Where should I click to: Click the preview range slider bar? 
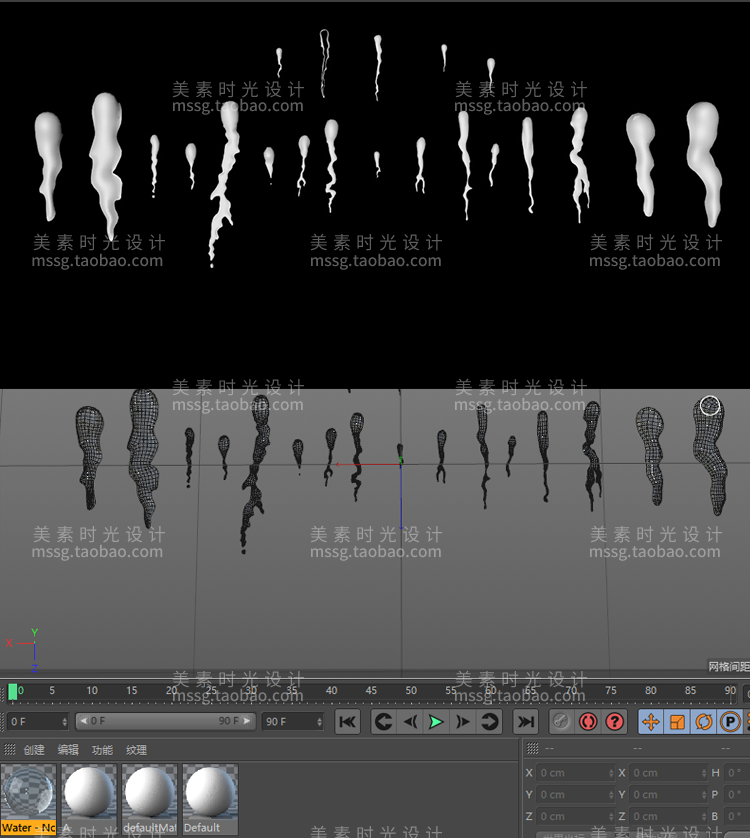[x=166, y=721]
